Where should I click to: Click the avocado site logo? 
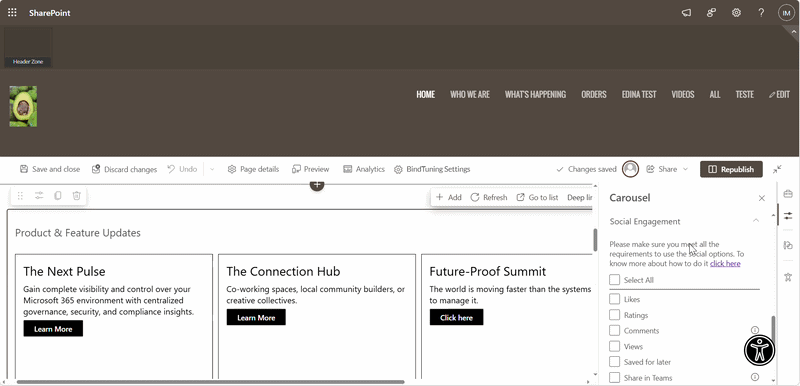tap(23, 106)
